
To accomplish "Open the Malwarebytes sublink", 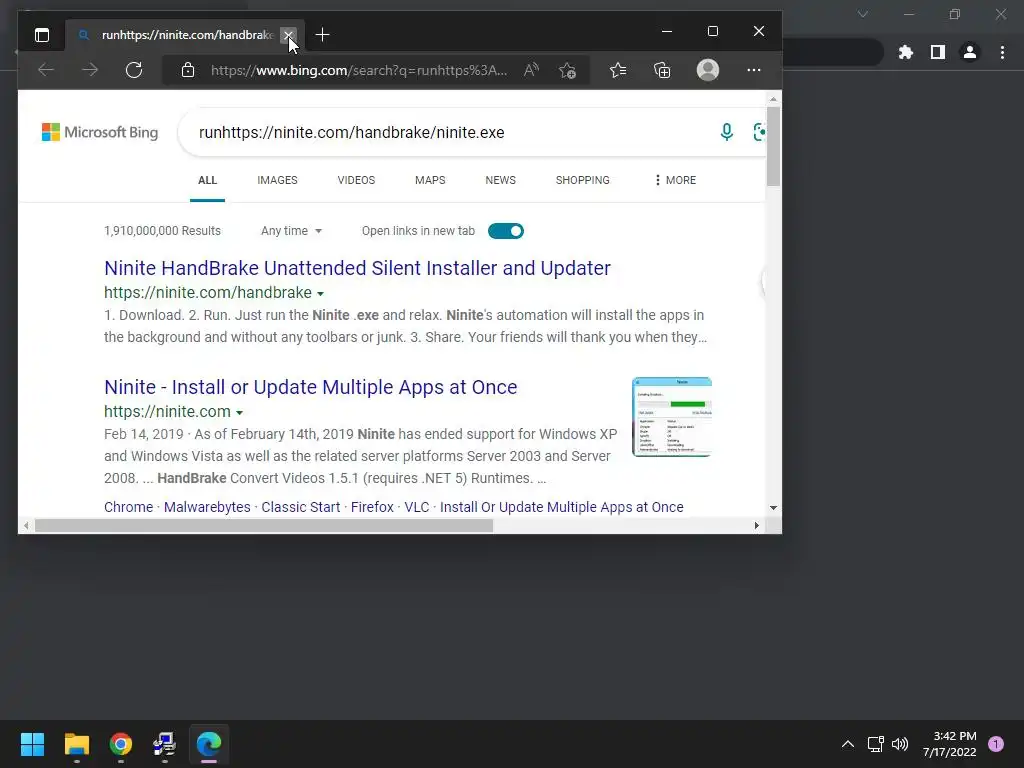I will pyautogui.click(x=207, y=507).
